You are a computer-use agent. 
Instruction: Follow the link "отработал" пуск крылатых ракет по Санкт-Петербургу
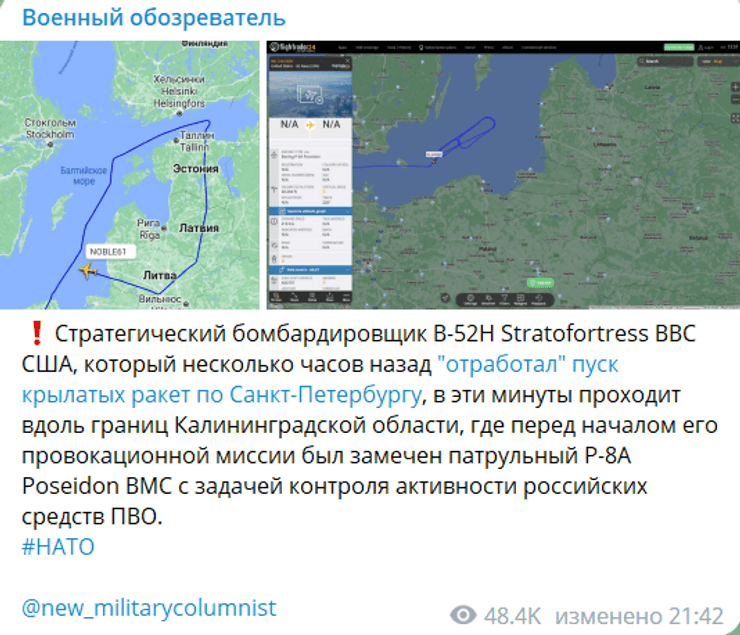[320, 379]
